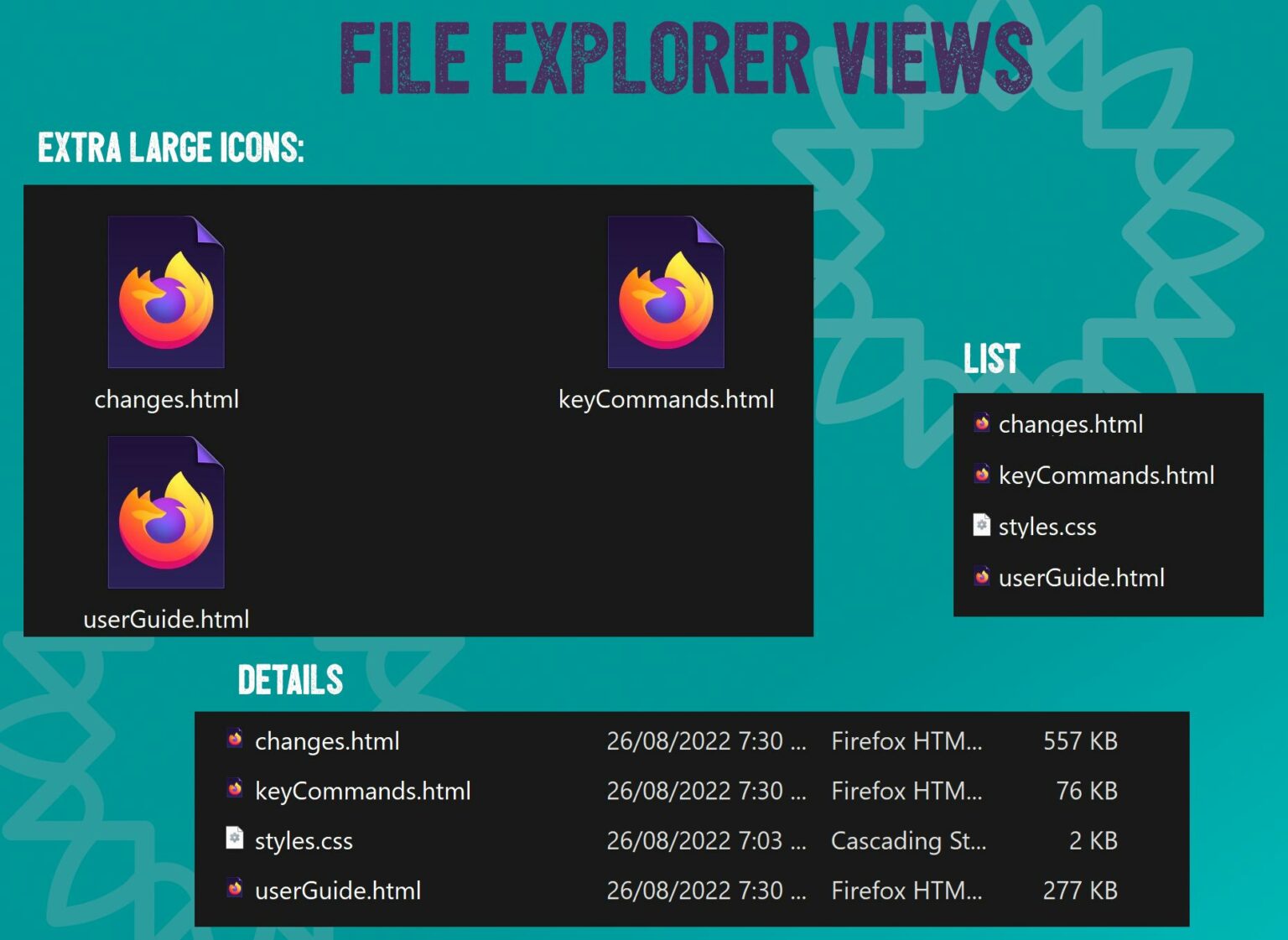Screen dimensions: 1288x940
Task: Click small Firefox icon beside changes.html in List
Action: [x=982, y=423]
